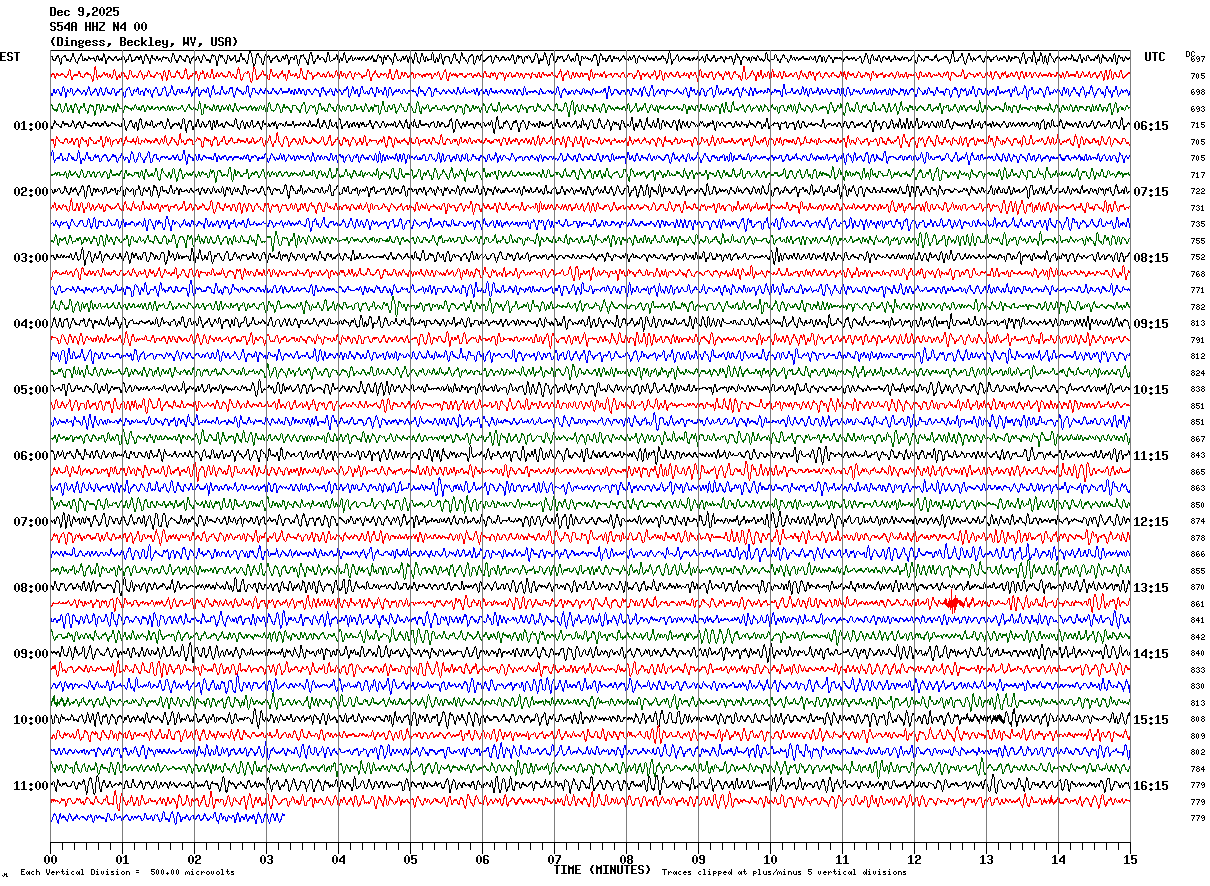Click the DC offset value 722
This screenshot has height=886, width=1210.
point(1198,192)
